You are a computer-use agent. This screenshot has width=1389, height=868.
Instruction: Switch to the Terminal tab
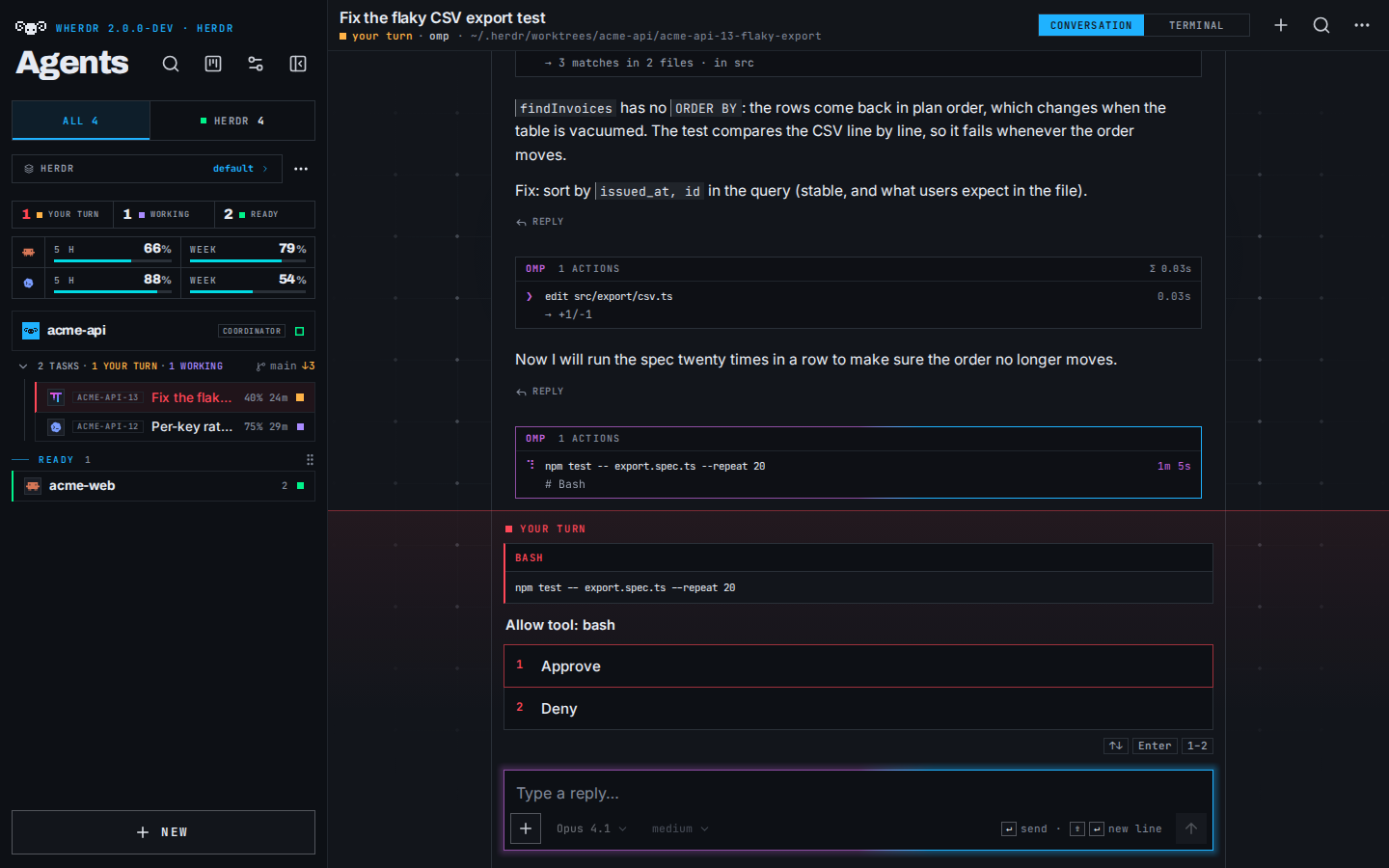[1196, 25]
